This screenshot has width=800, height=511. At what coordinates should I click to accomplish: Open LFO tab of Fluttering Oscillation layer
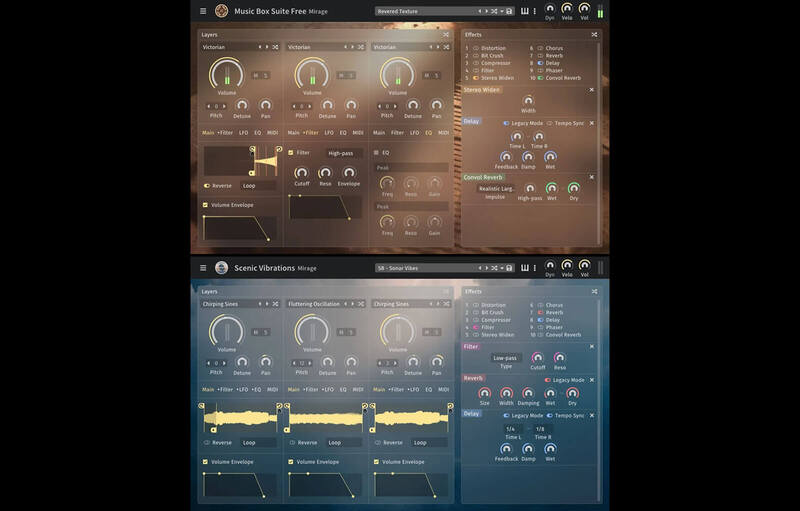[x=328, y=390]
